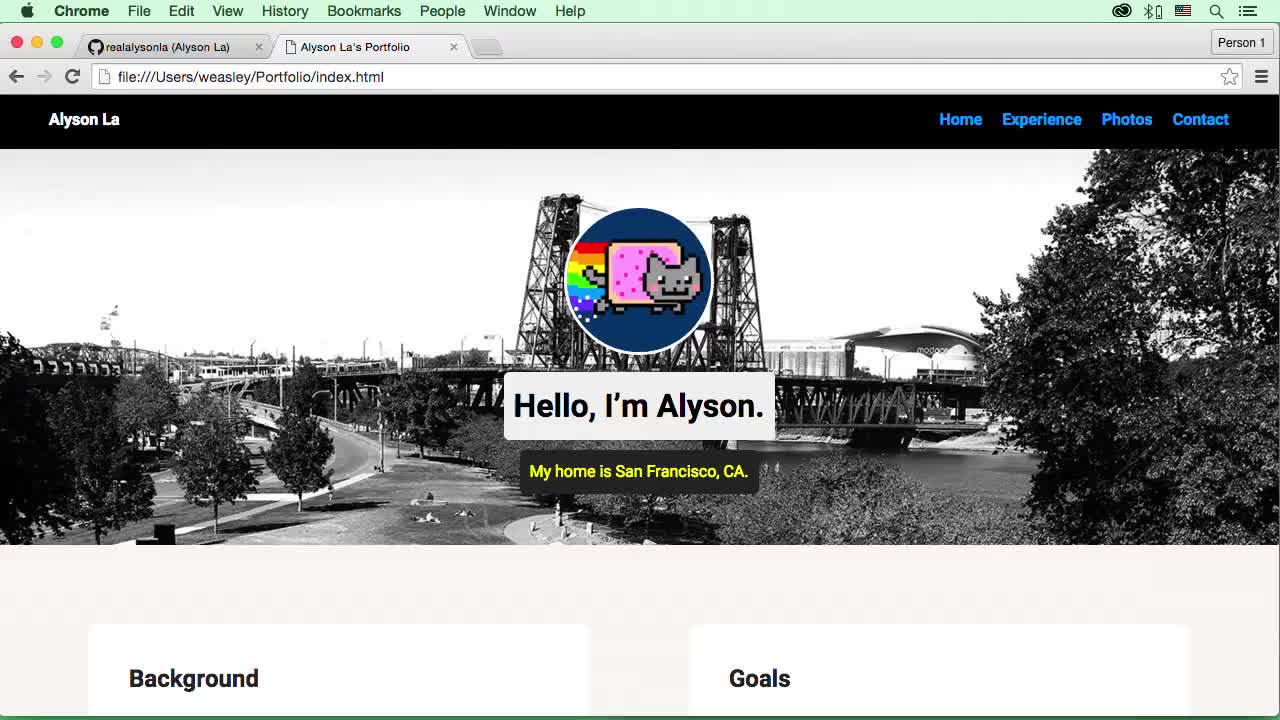Viewport: 1280px width, 720px height.
Task: Navigate to the Experience section
Action: [1042, 119]
